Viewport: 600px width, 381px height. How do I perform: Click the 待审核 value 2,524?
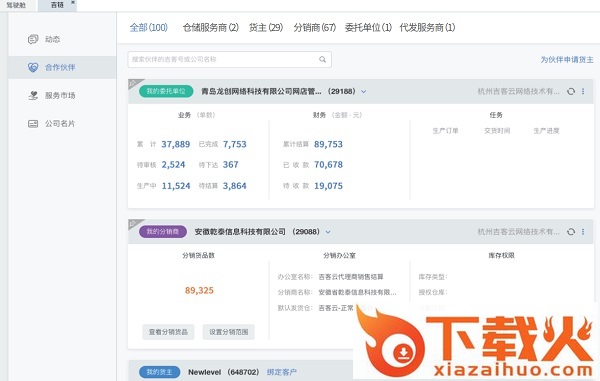click(173, 164)
